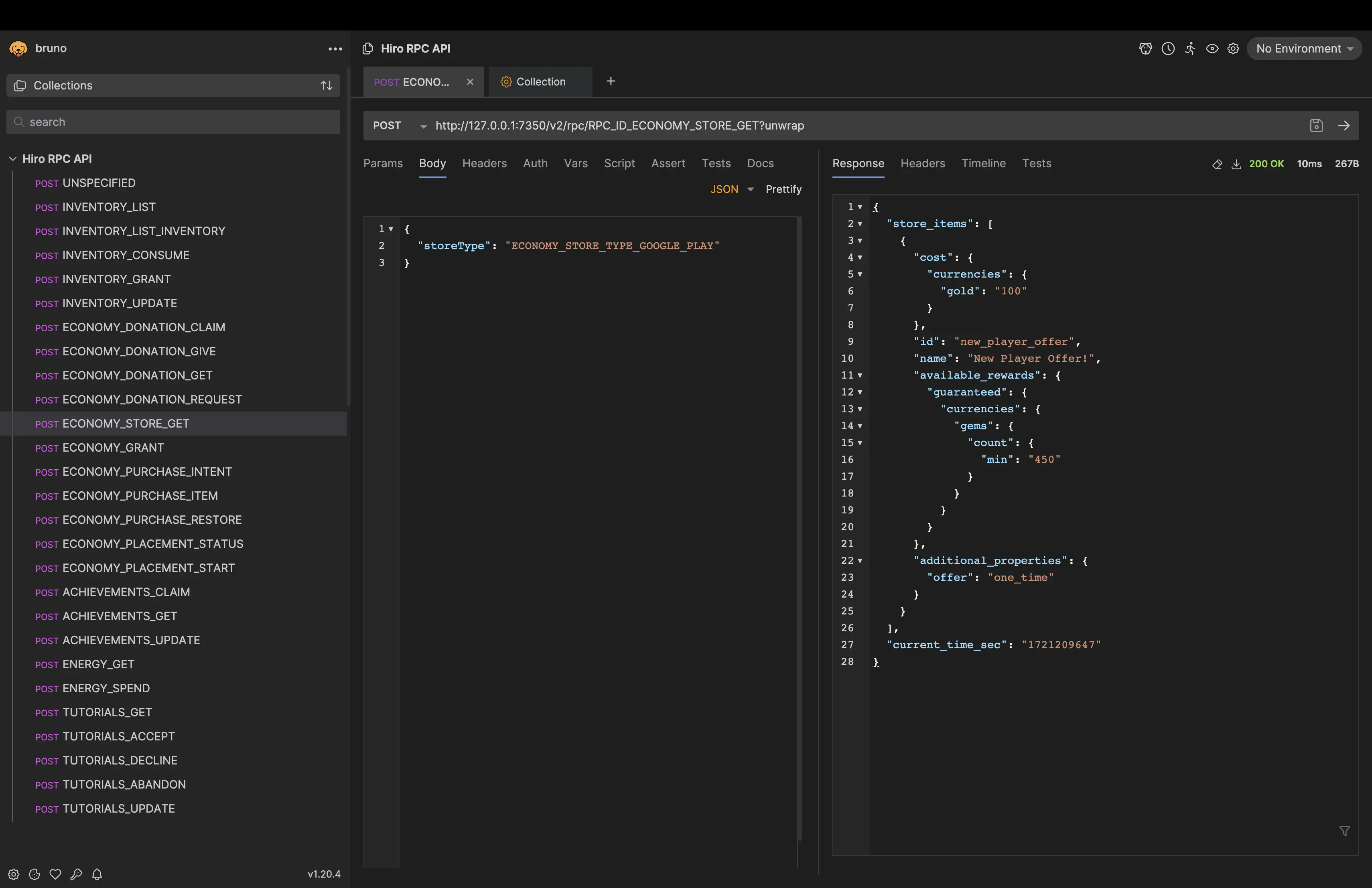1372x888 pixels.
Task: Switch to the Headers response tab
Action: (922, 163)
